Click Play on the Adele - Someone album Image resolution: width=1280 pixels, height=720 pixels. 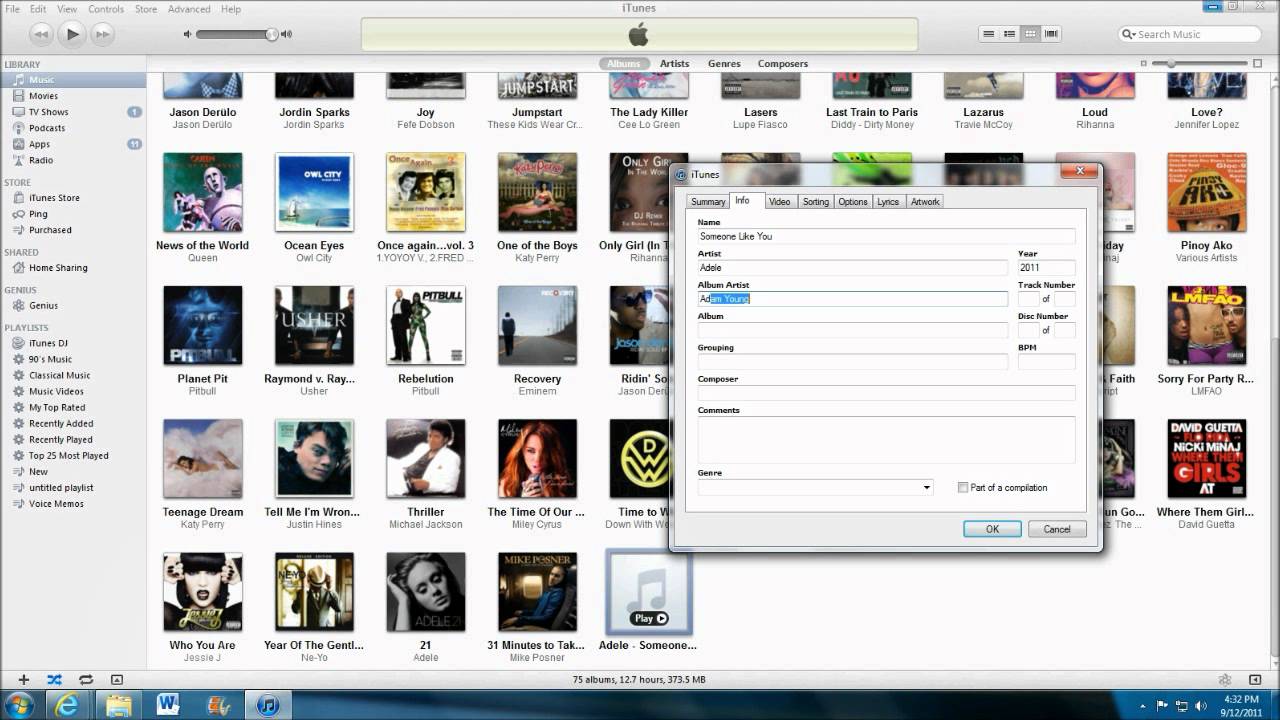tap(649, 618)
